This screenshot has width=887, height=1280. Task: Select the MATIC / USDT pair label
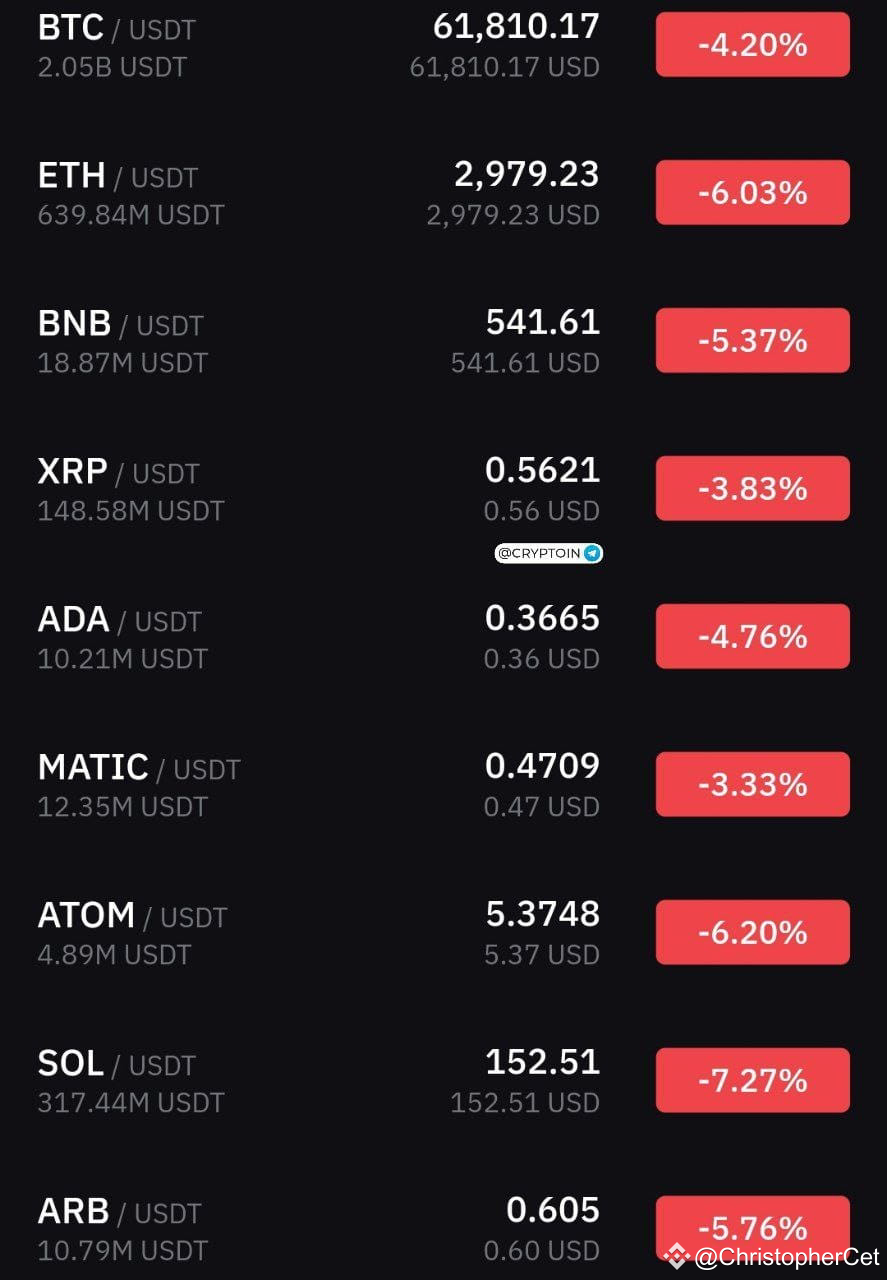(x=139, y=768)
